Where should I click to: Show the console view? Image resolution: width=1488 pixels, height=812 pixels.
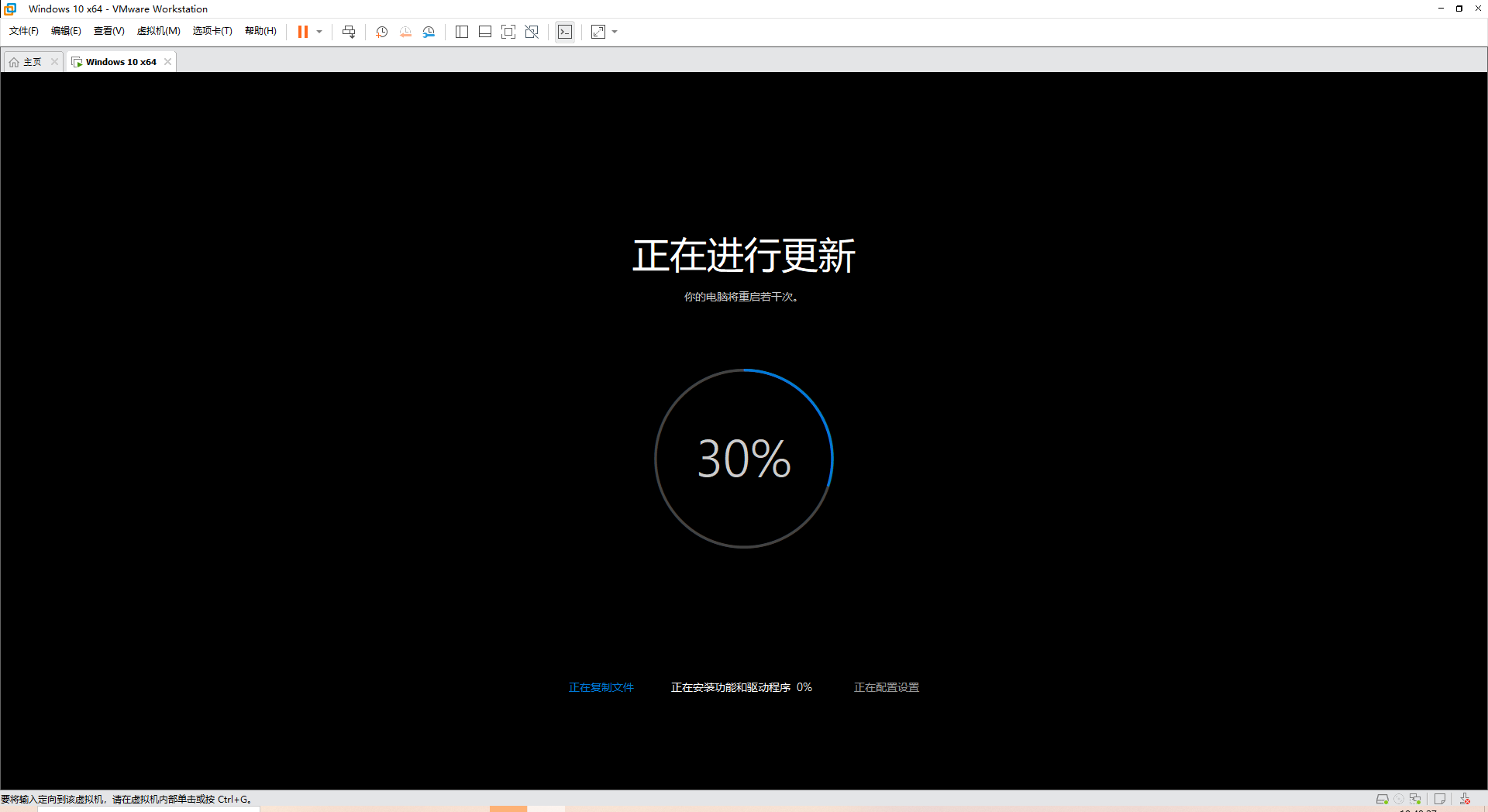click(x=565, y=32)
